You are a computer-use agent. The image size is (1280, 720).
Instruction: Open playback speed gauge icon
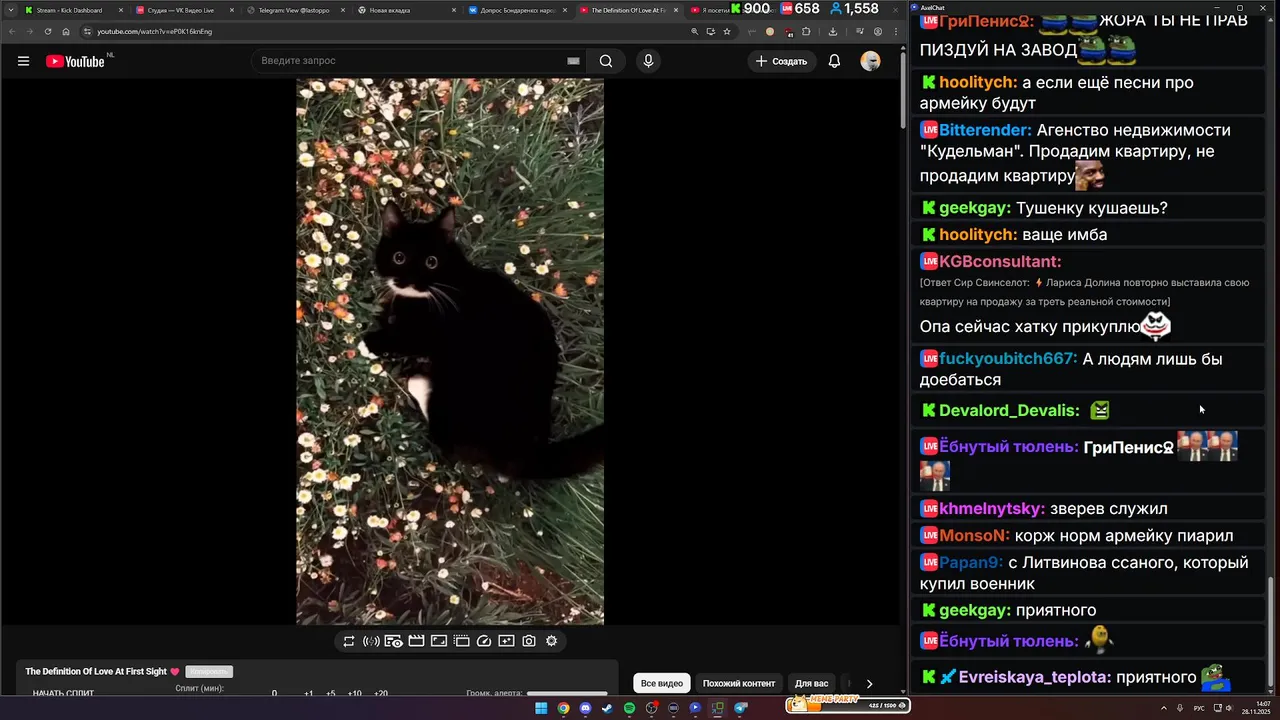point(484,641)
